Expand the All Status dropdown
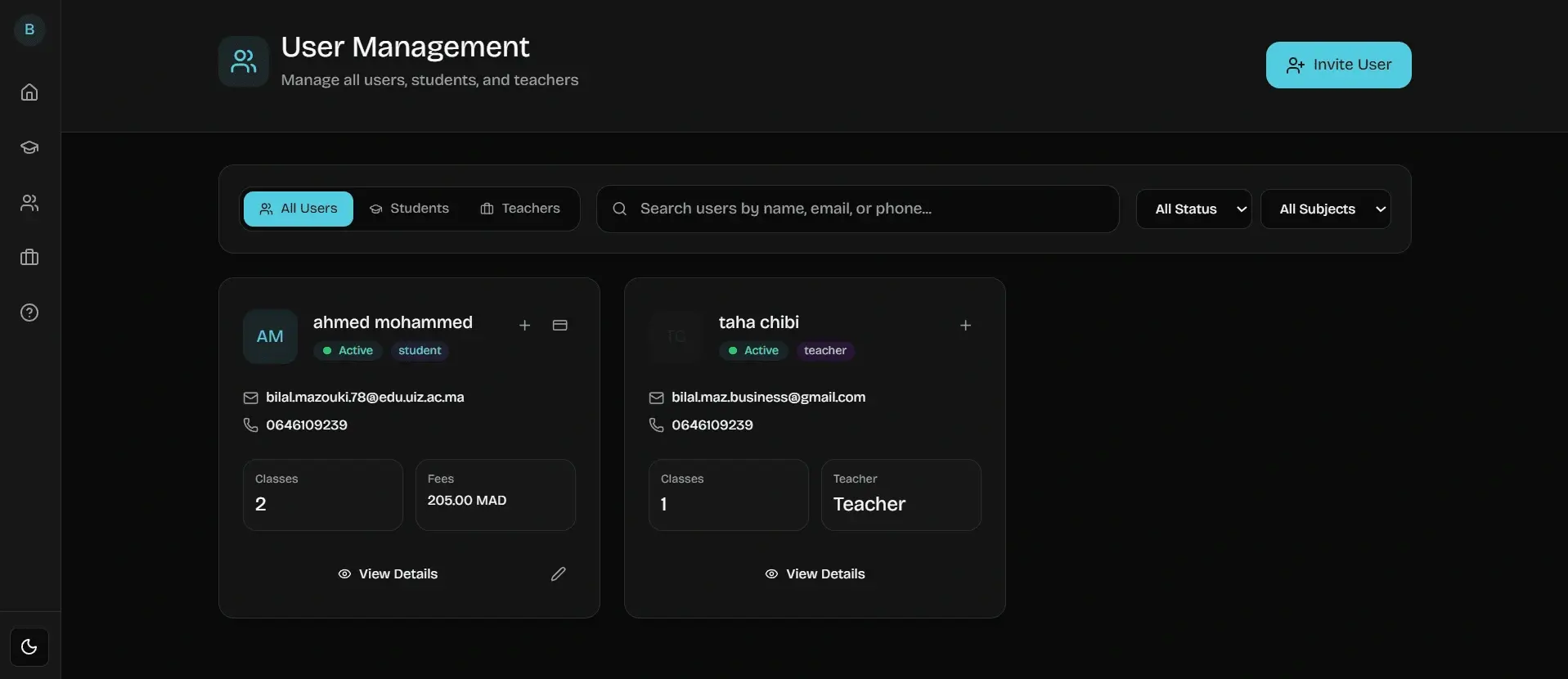This screenshot has height=679, width=1568. tap(1193, 209)
